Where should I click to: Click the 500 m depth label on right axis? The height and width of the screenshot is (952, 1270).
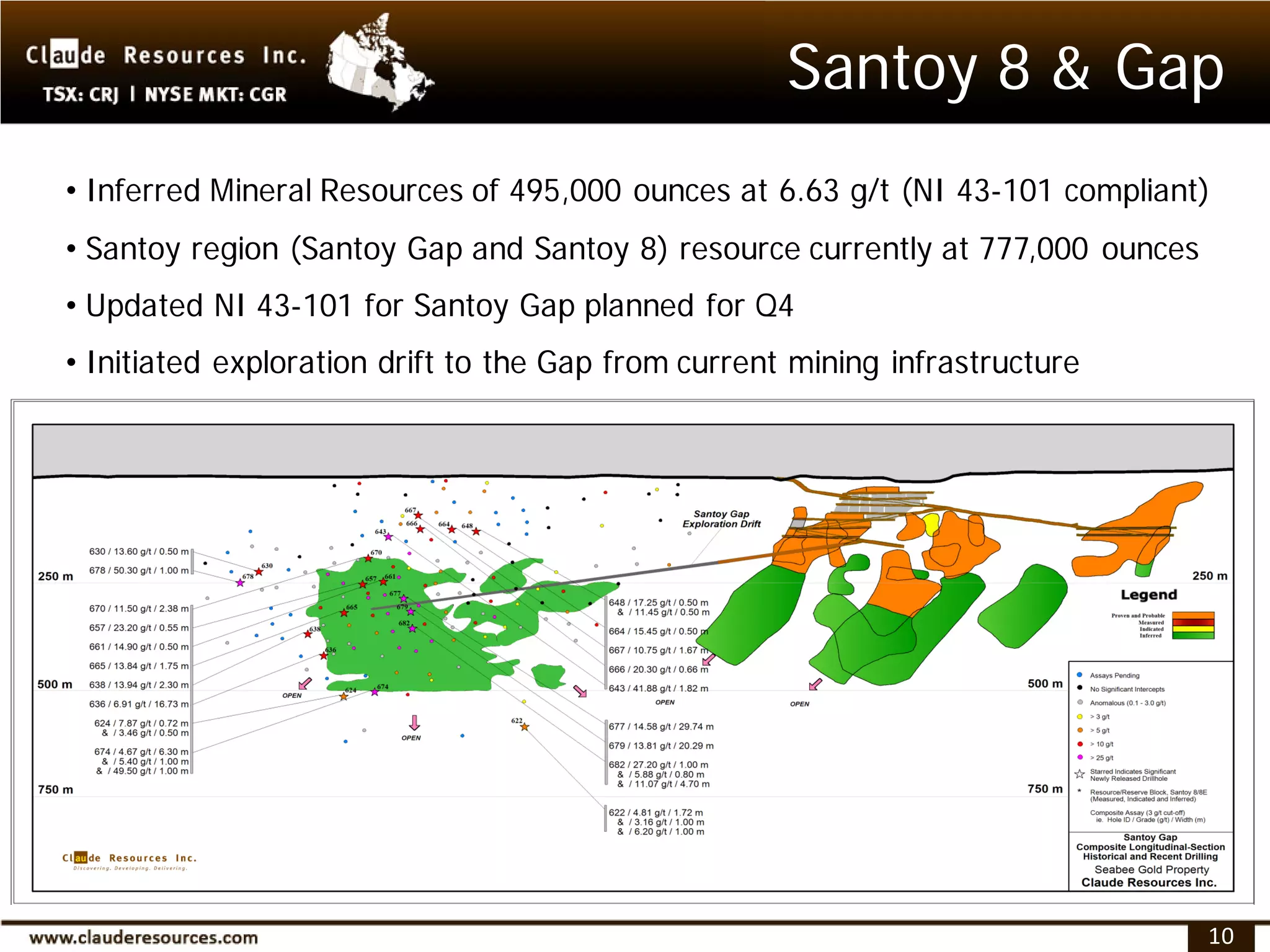(x=1045, y=684)
